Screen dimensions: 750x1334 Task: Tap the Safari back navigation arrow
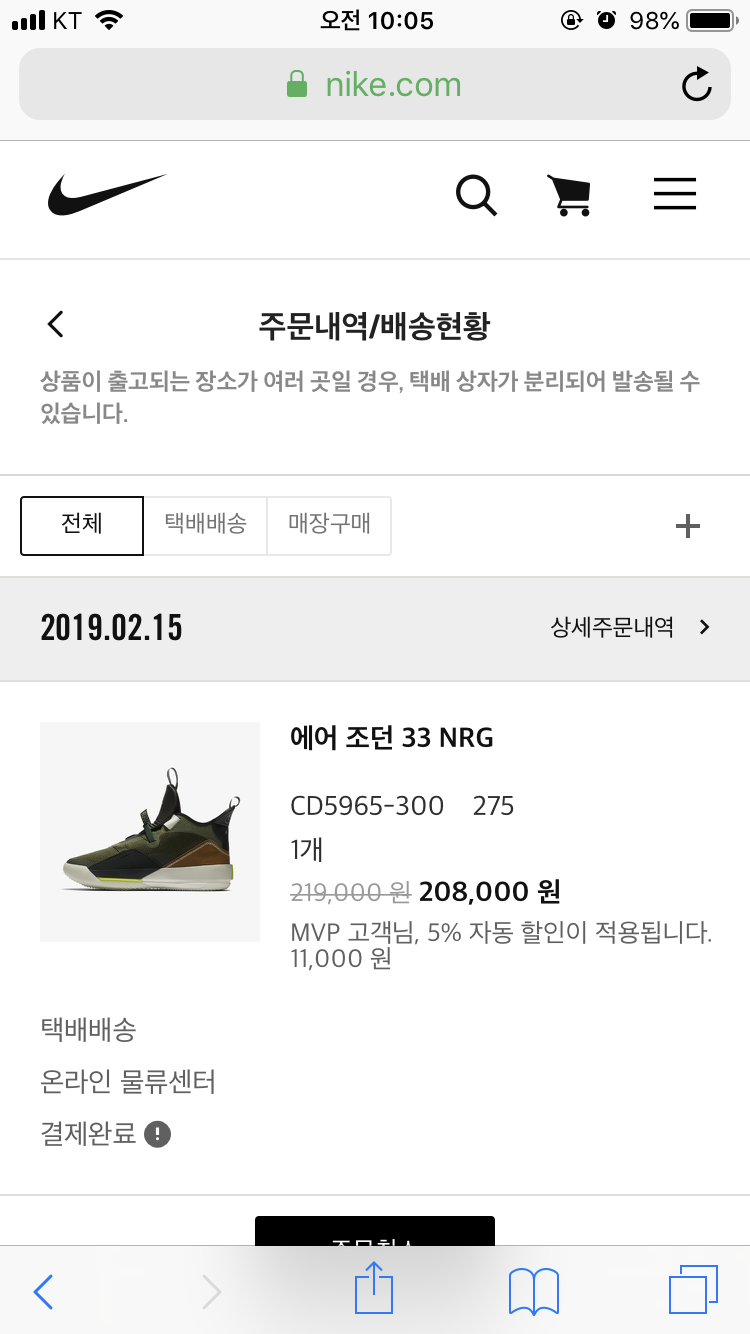43,1291
